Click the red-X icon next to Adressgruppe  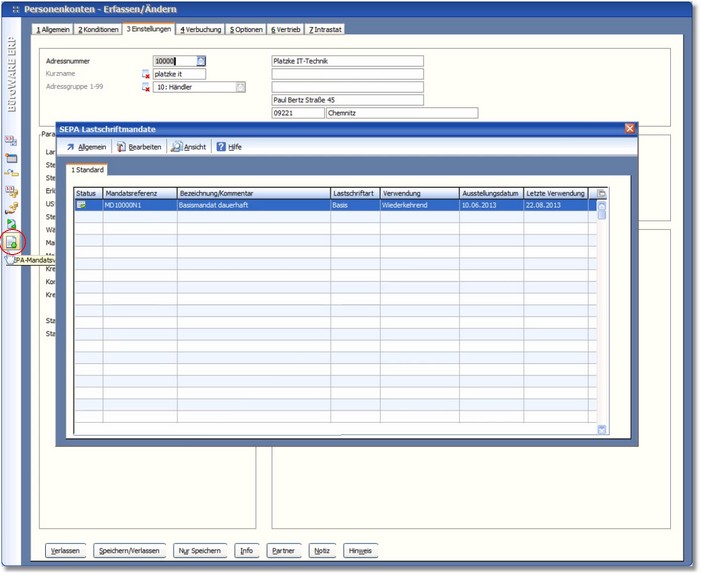point(146,88)
